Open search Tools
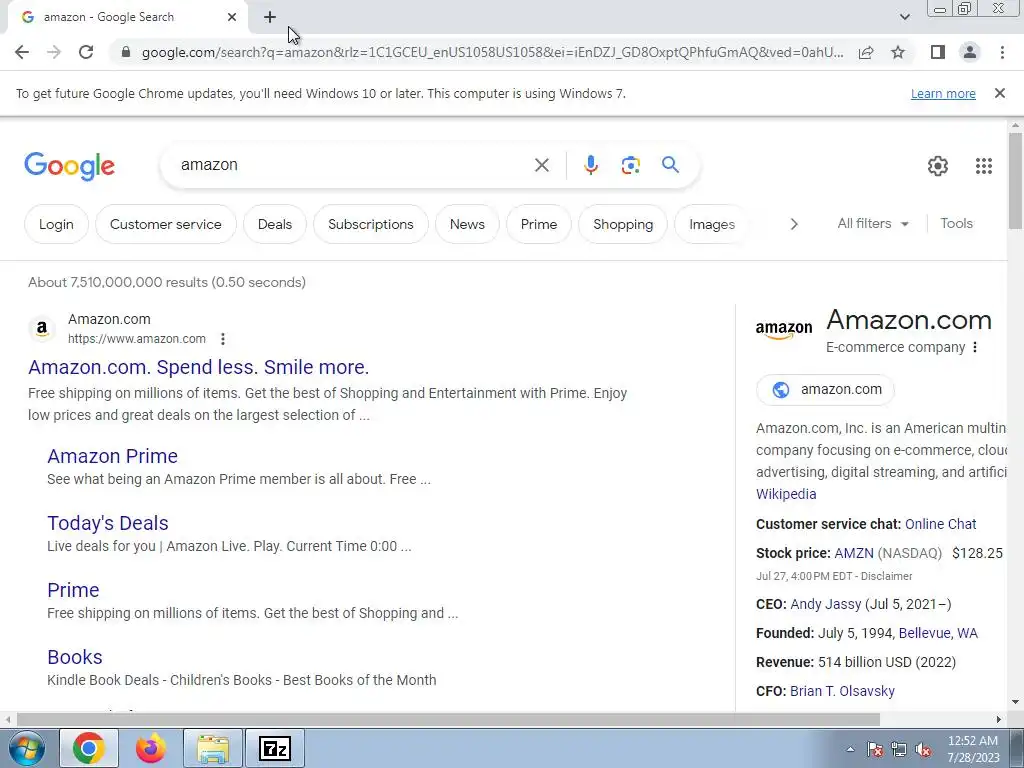The height and width of the screenshot is (768, 1024). [957, 223]
